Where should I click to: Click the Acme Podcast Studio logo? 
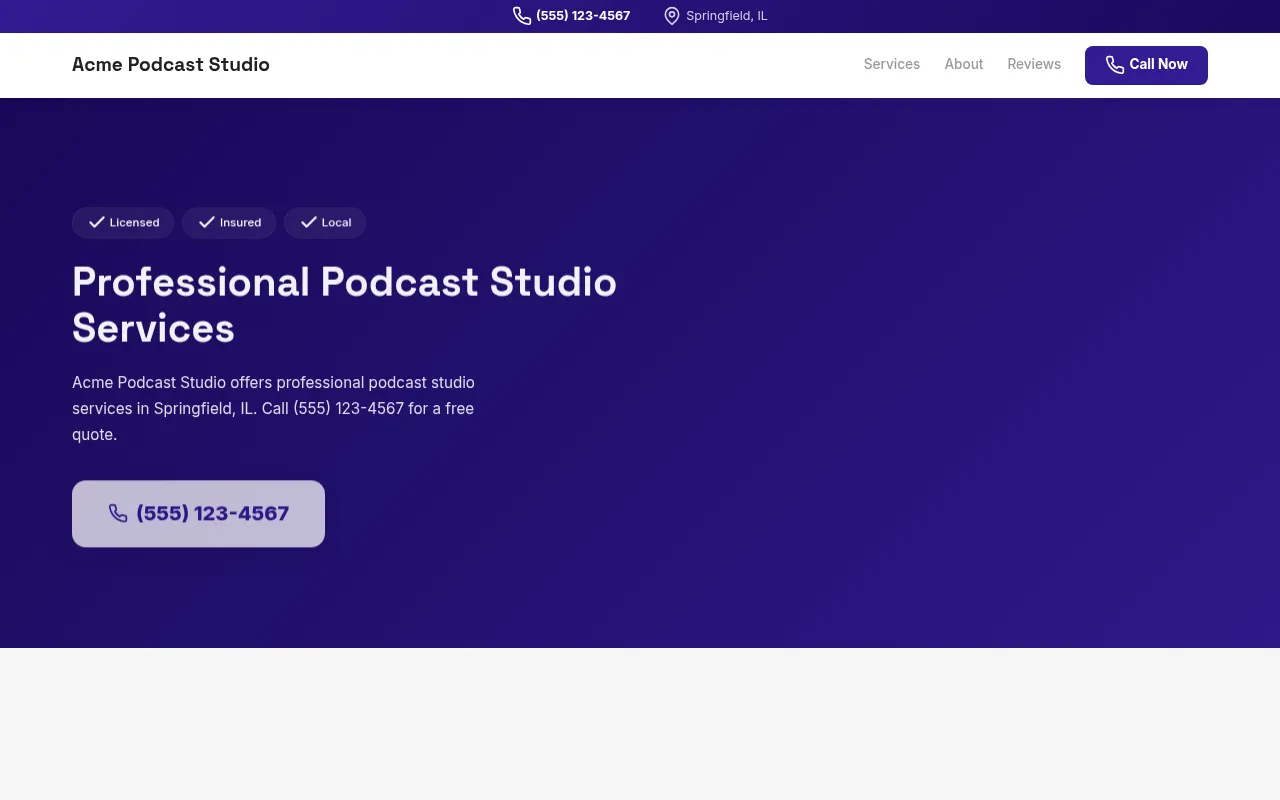tap(170, 65)
